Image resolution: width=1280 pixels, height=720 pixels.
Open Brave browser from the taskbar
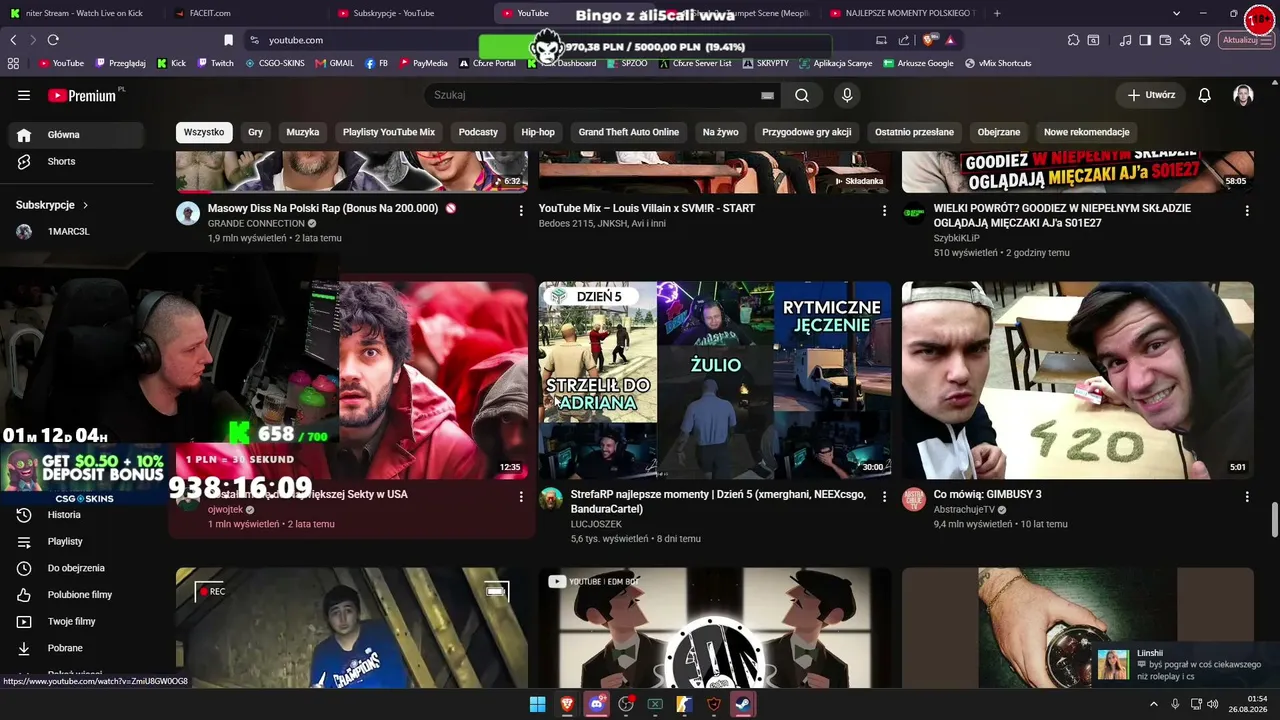coord(567,704)
